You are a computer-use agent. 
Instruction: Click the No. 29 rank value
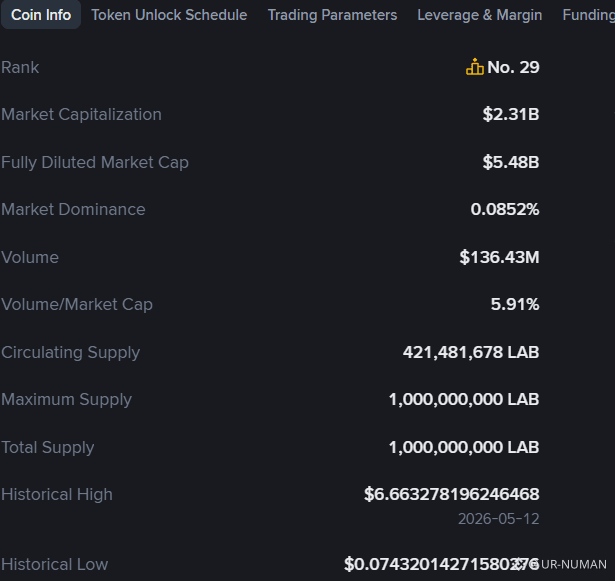pyautogui.click(x=513, y=67)
